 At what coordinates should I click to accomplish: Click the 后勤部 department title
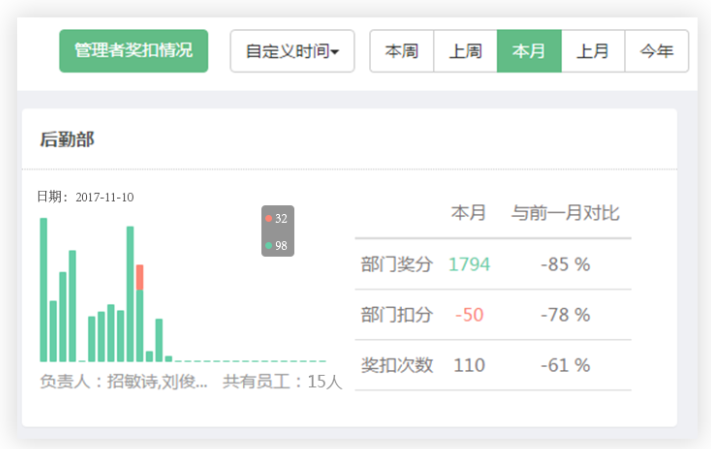67,139
